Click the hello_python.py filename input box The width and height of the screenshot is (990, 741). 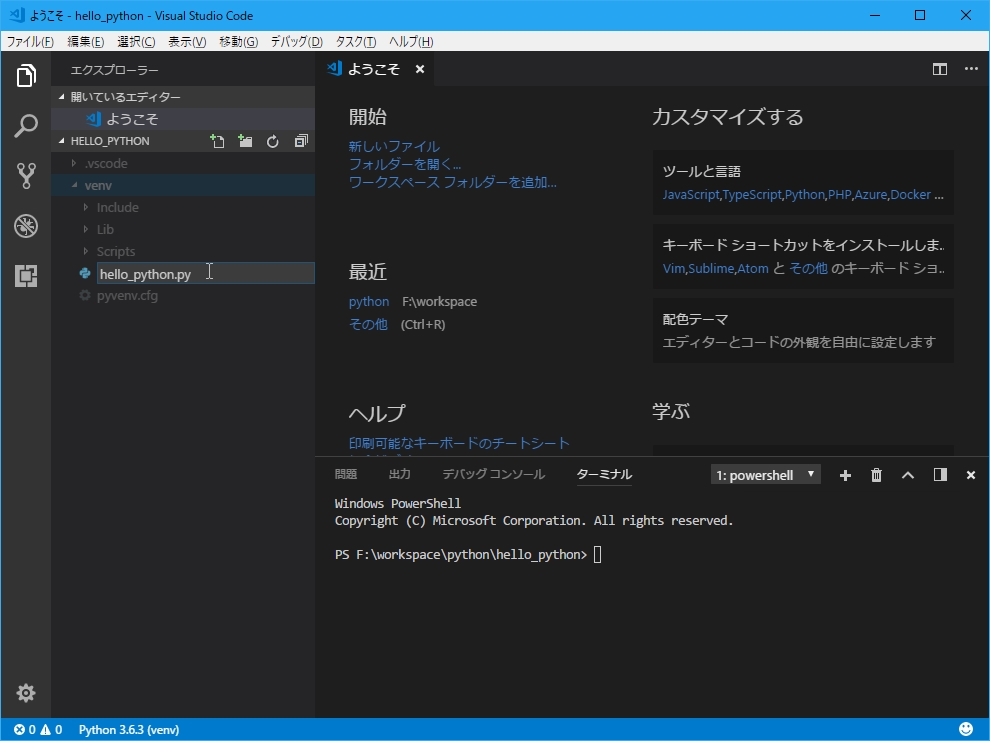(x=205, y=273)
